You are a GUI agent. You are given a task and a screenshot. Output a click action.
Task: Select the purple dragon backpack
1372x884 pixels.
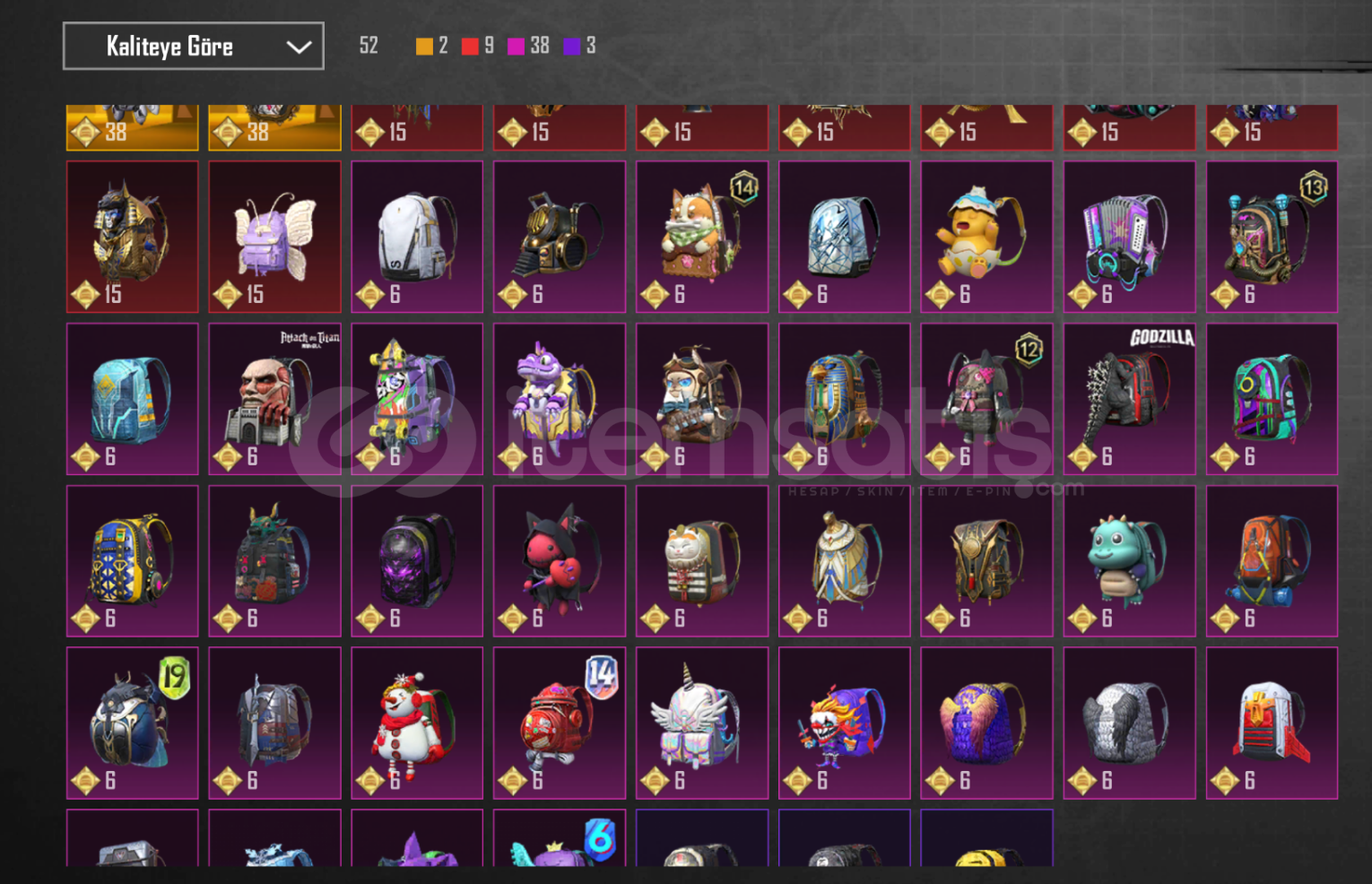coord(559,399)
